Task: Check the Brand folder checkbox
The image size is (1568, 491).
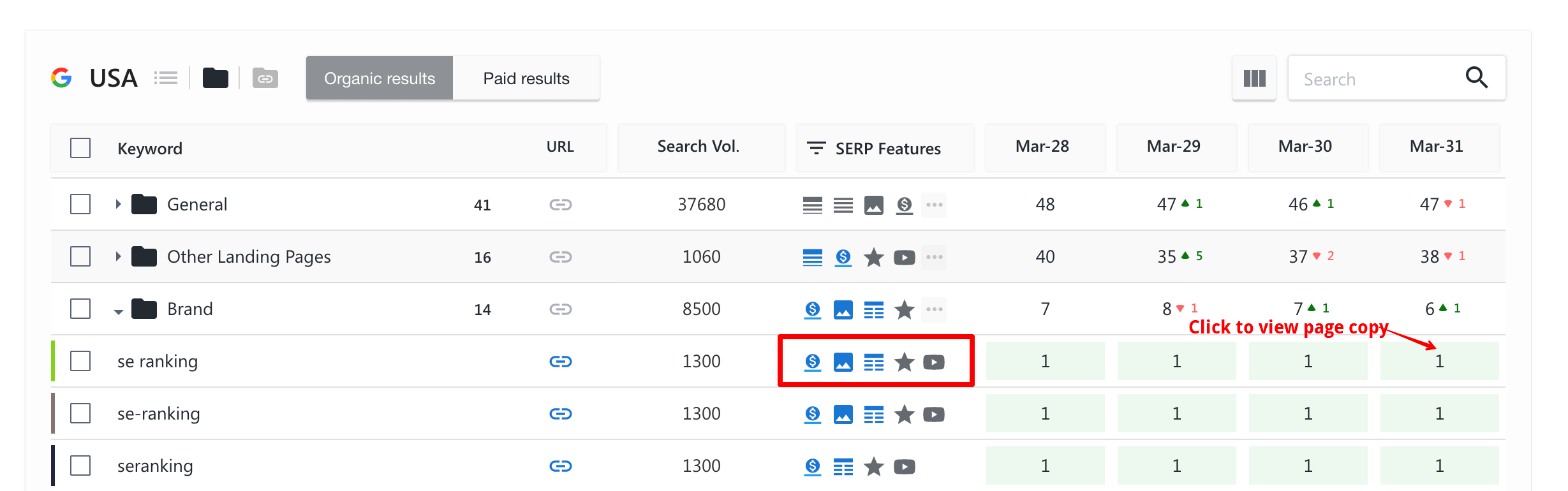Action: (x=80, y=309)
